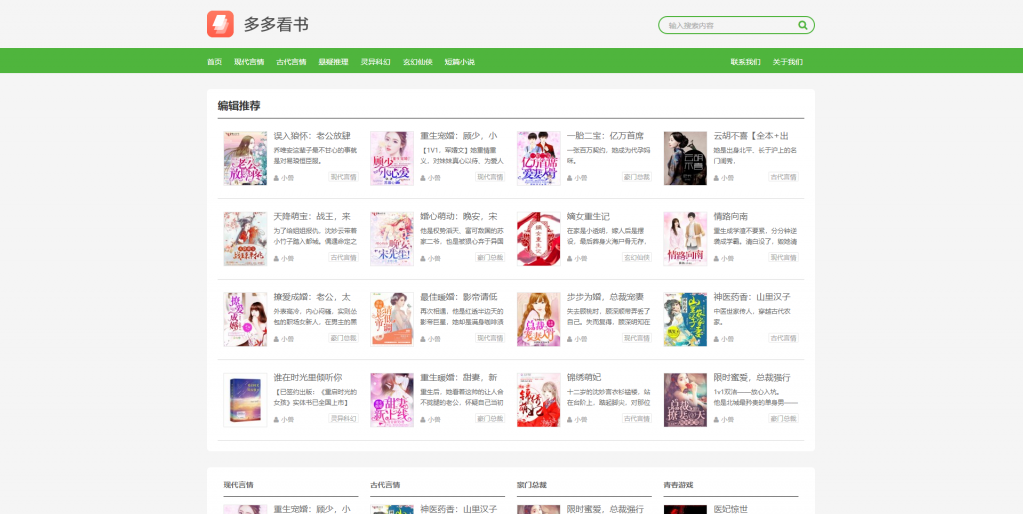This screenshot has width=1023, height=514.
Task: Click the author icon under 误入狼怀
Action: pyautogui.click(x=277, y=177)
